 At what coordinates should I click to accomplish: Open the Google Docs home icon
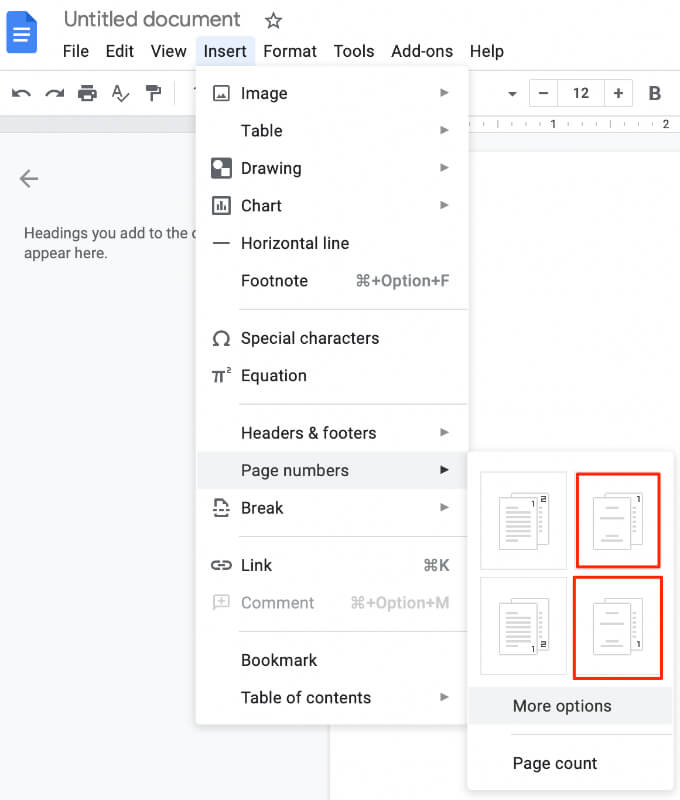pyautogui.click(x=22, y=32)
